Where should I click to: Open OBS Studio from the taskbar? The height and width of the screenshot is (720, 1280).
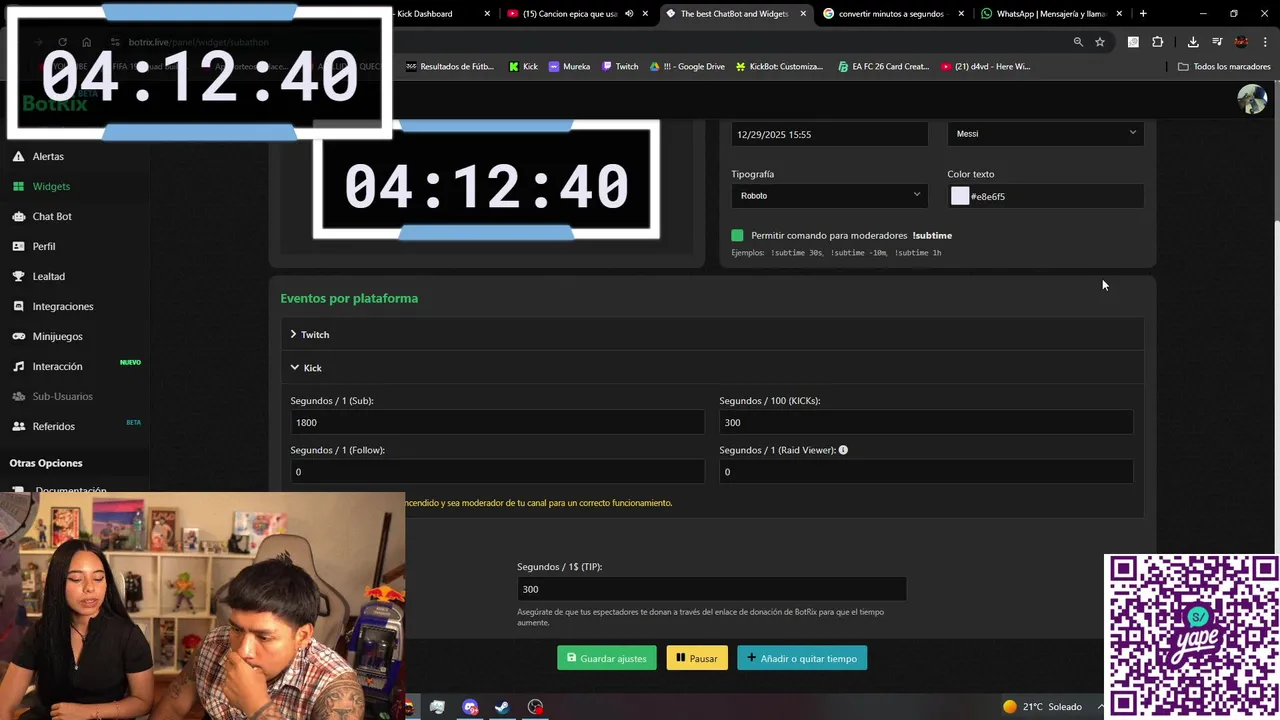click(536, 707)
